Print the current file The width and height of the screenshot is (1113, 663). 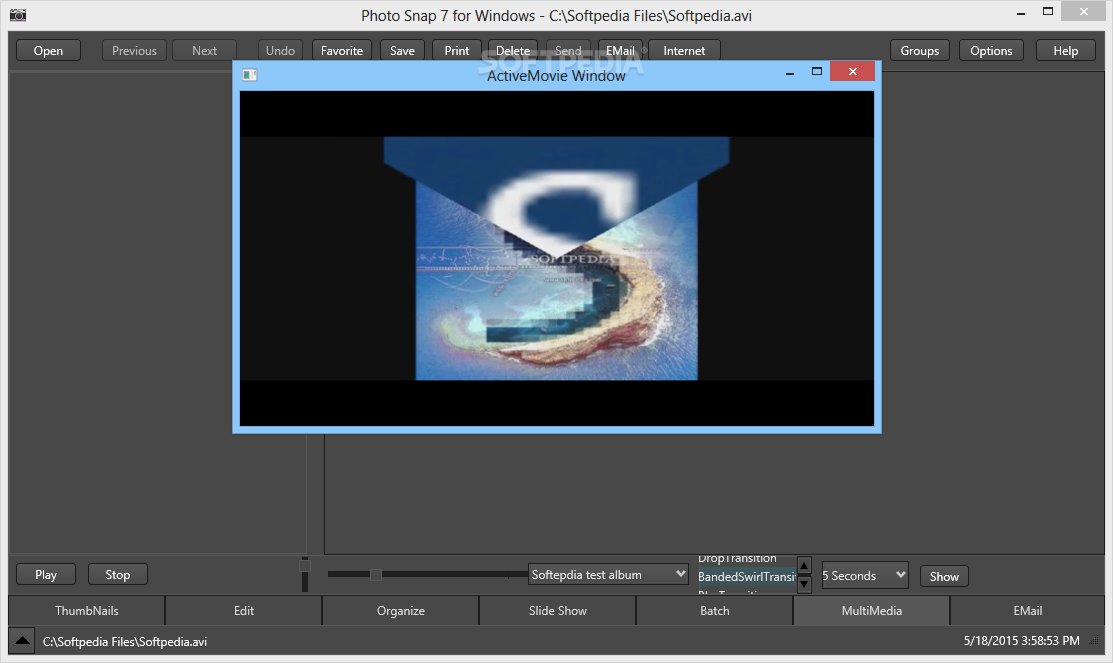(x=456, y=50)
